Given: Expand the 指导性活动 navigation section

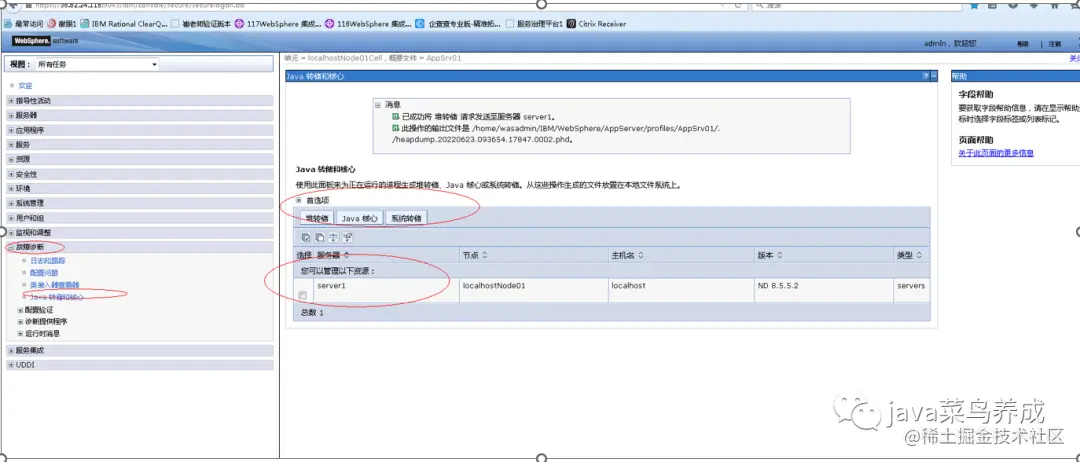Looking at the screenshot, I should tap(12, 101).
